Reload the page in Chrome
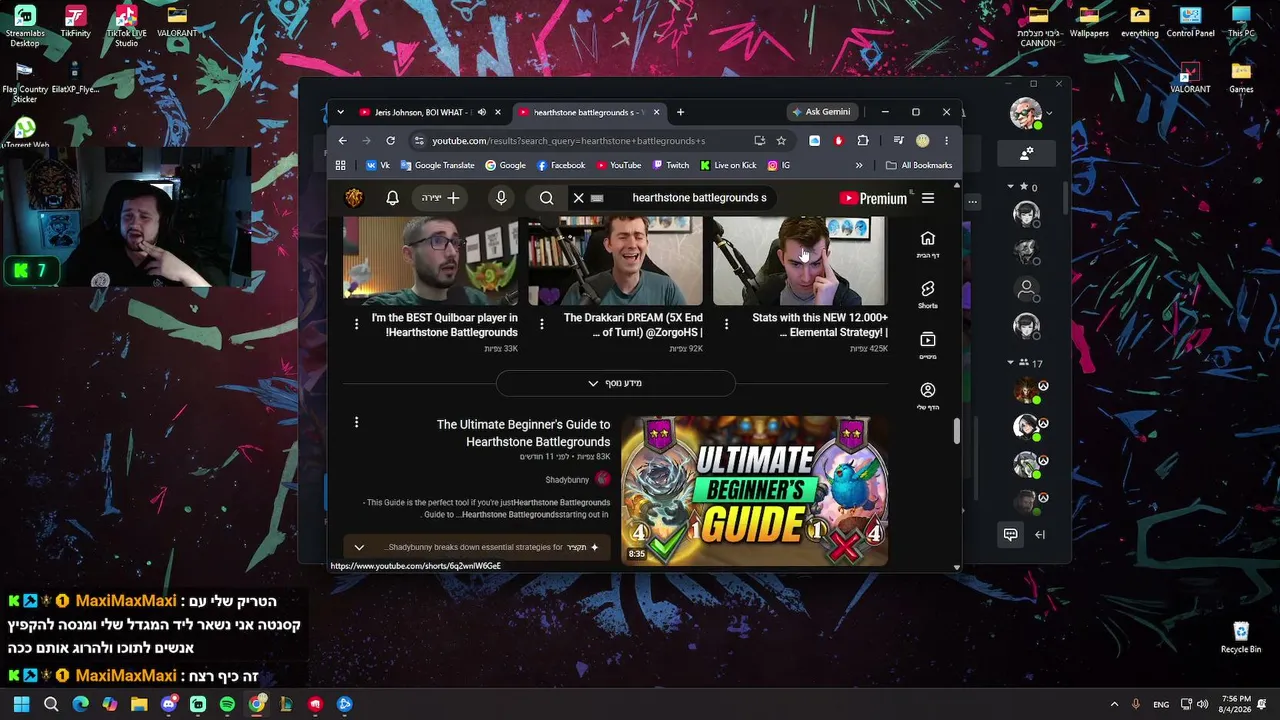 click(x=390, y=141)
